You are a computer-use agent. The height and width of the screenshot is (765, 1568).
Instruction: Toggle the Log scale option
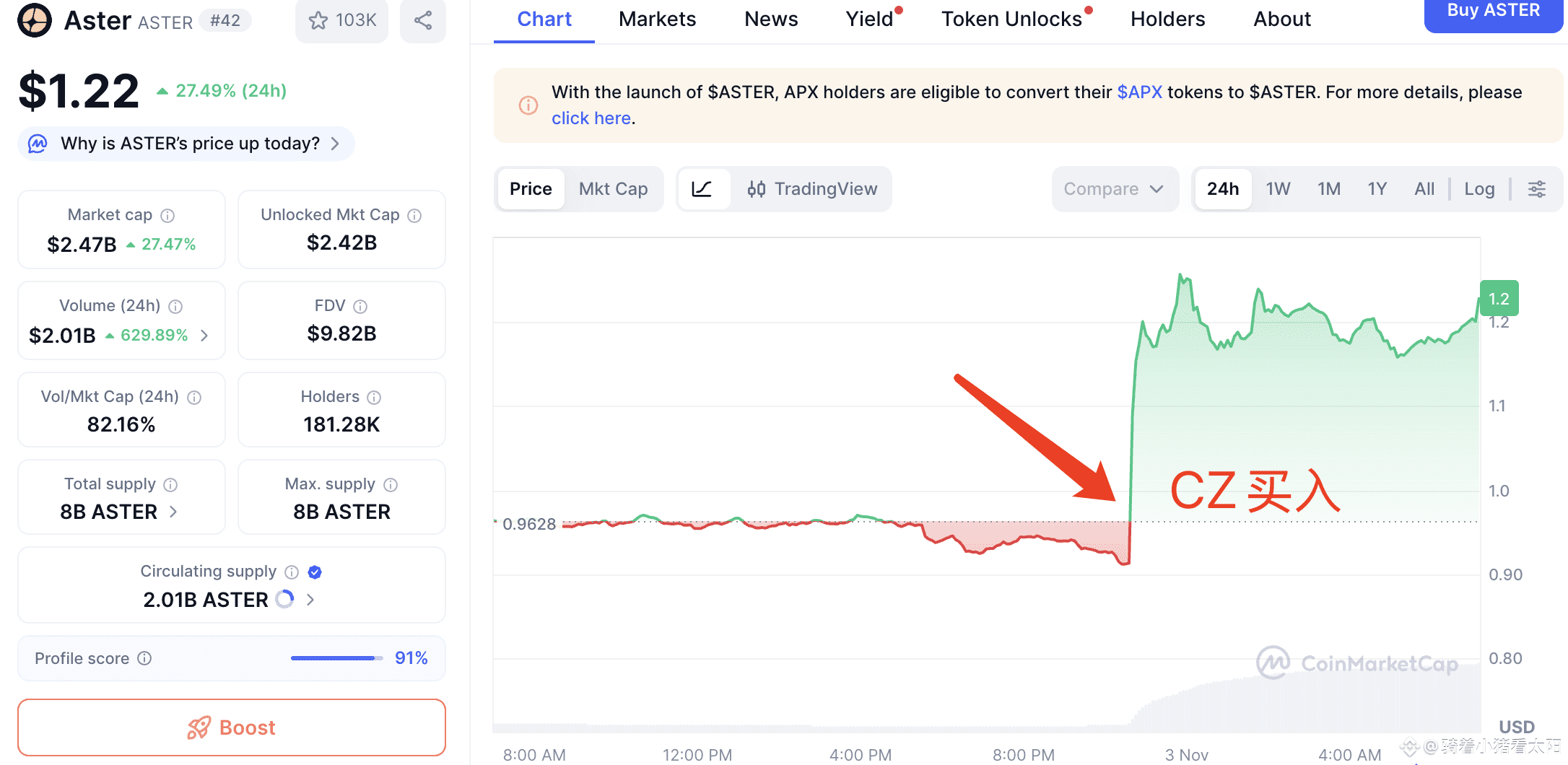[x=1479, y=189]
